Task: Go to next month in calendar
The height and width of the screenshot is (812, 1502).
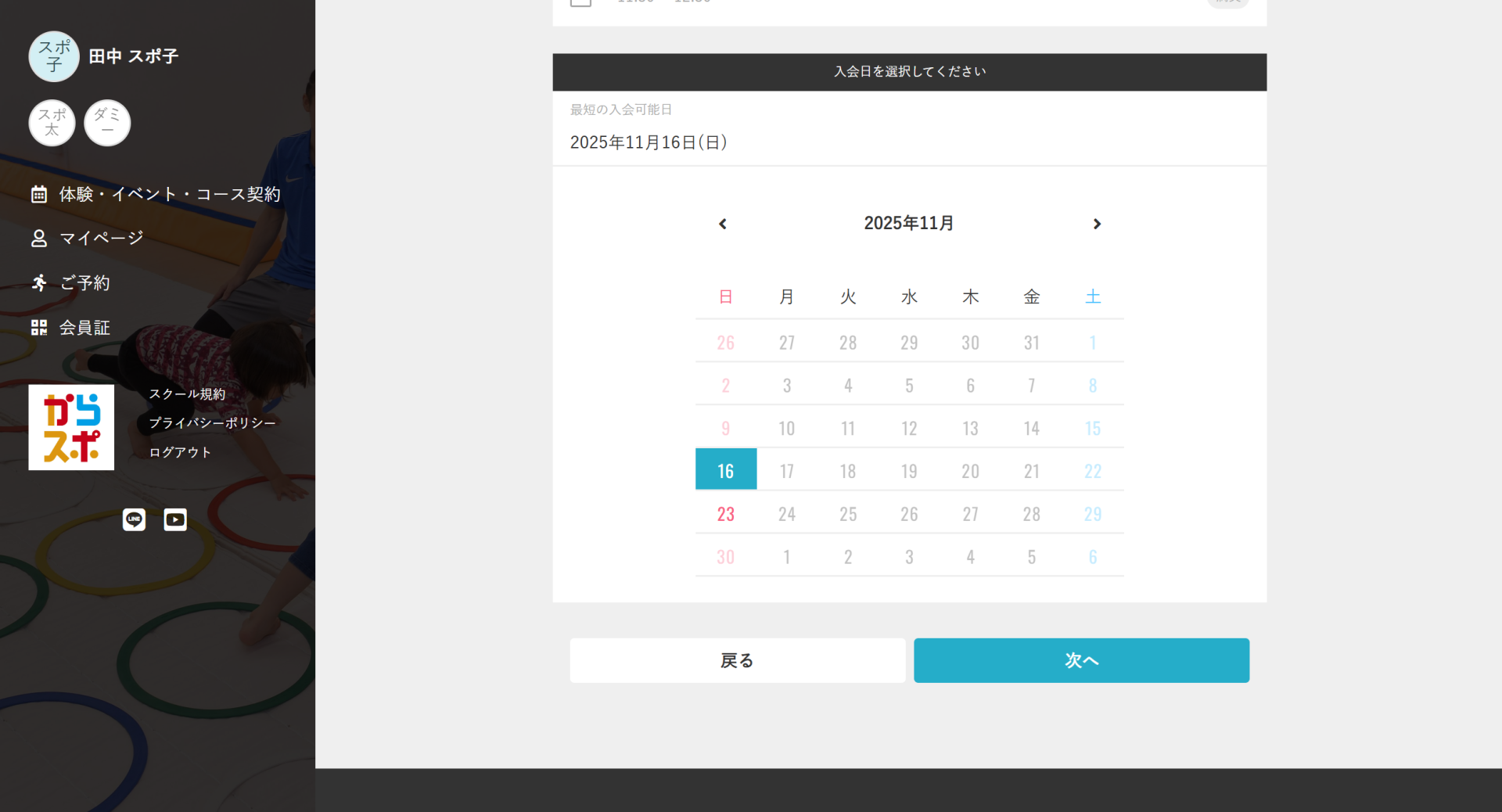Action: (1097, 224)
